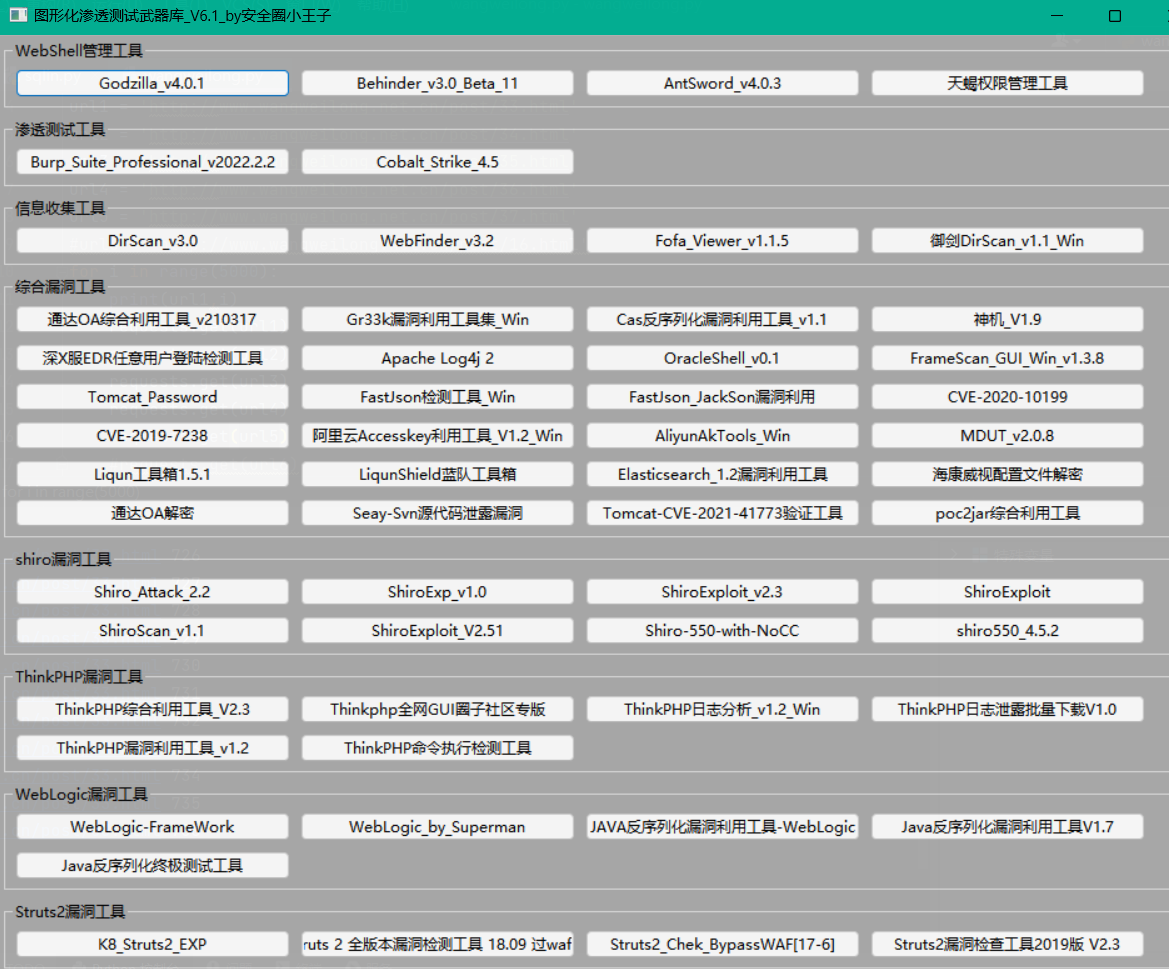Launch Godzilla_v4.0.1 webshell manager
Screen dimensions: 1169x969
(152, 83)
